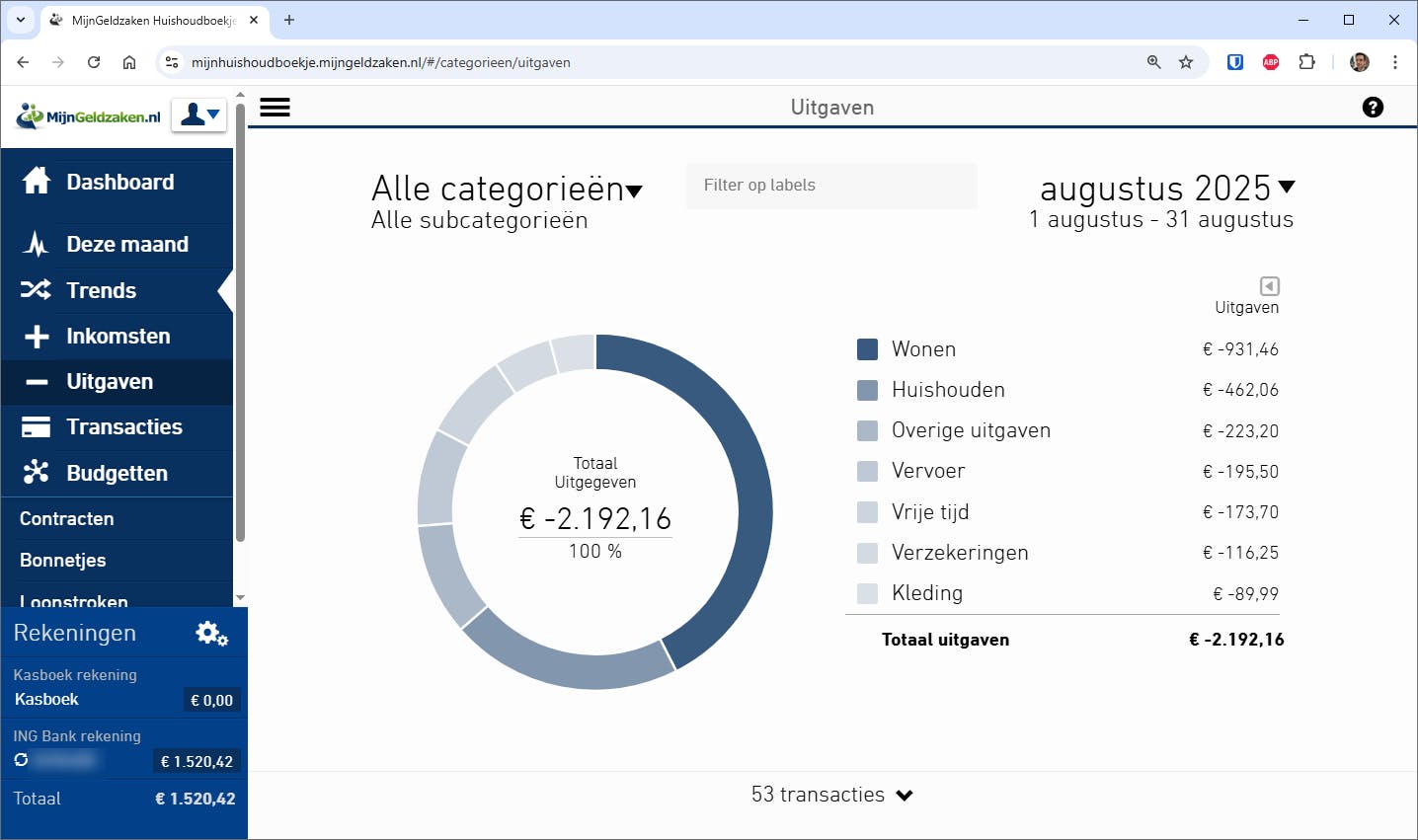Click the Budgetten nodes icon
Image resolution: width=1418 pixels, height=840 pixels.
[x=37, y=472]
